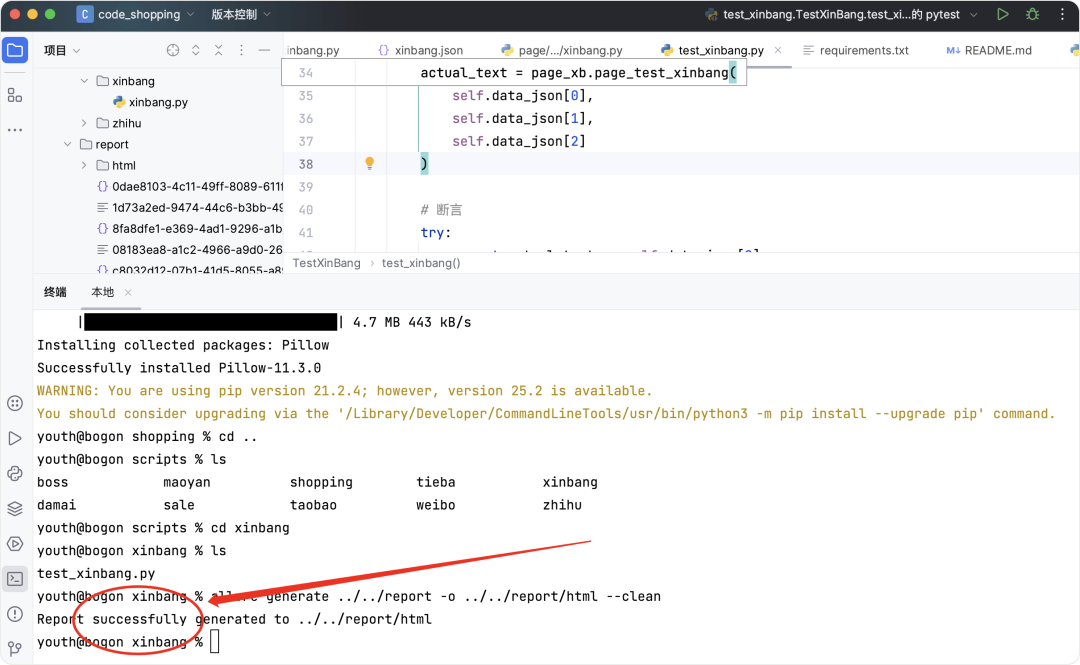Viewport: 1080px width, 665px height.
Task: Collapse the report folder
Action: [x=68, y=145]
